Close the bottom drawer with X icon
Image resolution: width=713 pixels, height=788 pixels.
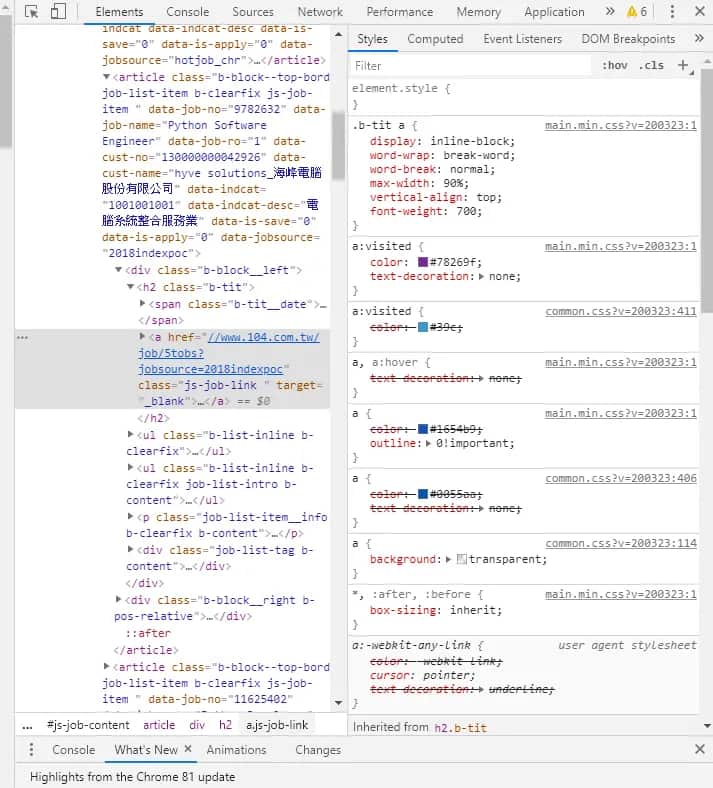699,750
